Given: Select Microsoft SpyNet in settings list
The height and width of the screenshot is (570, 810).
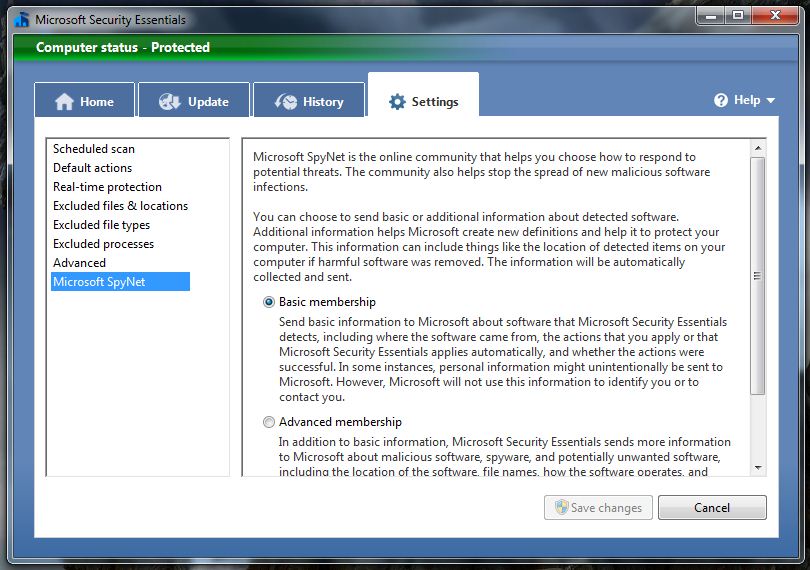Looking at the screenshot, I should pos(120,282).
